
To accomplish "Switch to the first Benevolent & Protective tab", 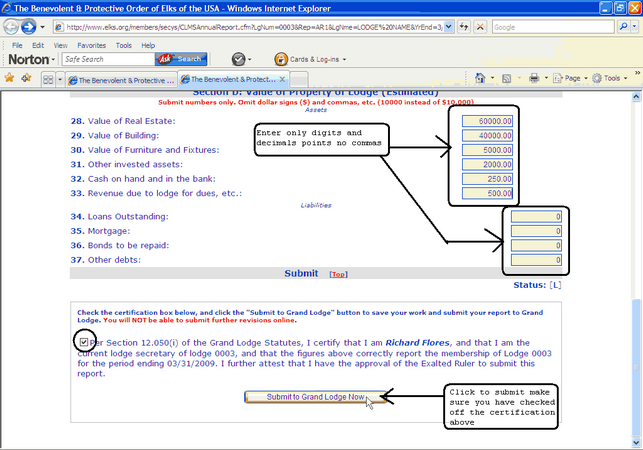I will 120,78.
